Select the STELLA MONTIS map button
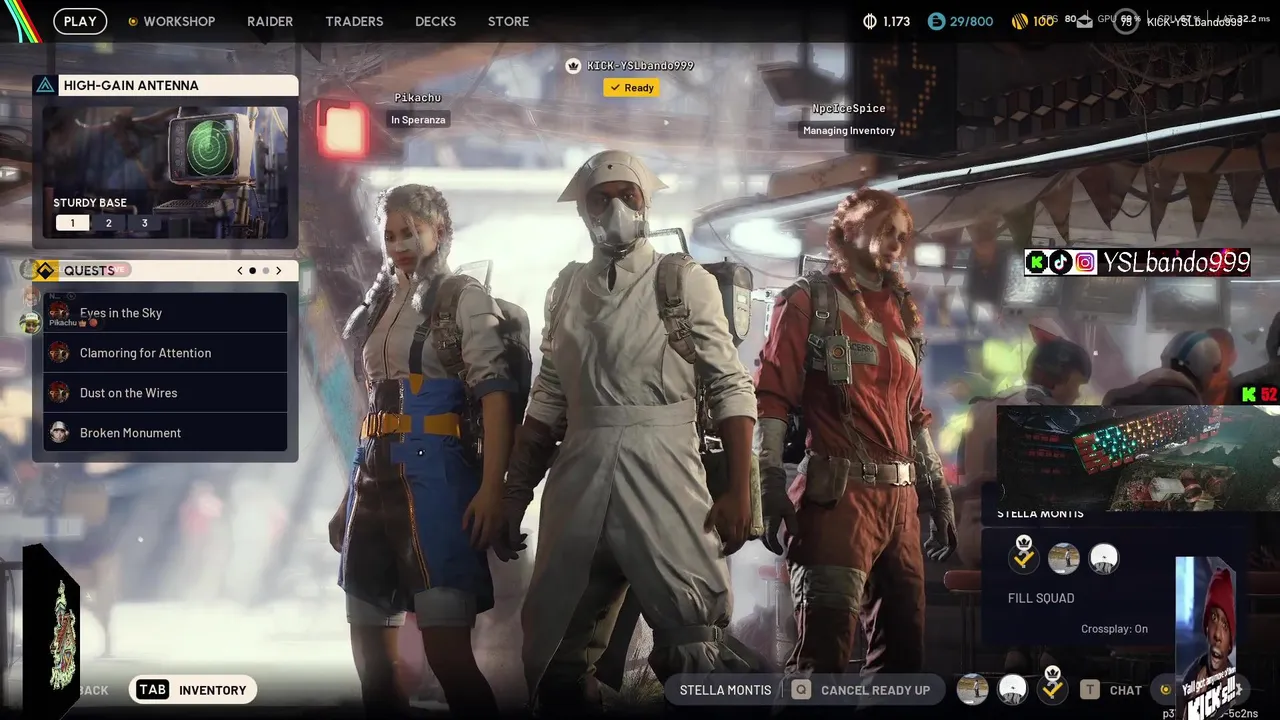Image resolution: width=1280 pixels, height=720 pixels. pos(725,690)
